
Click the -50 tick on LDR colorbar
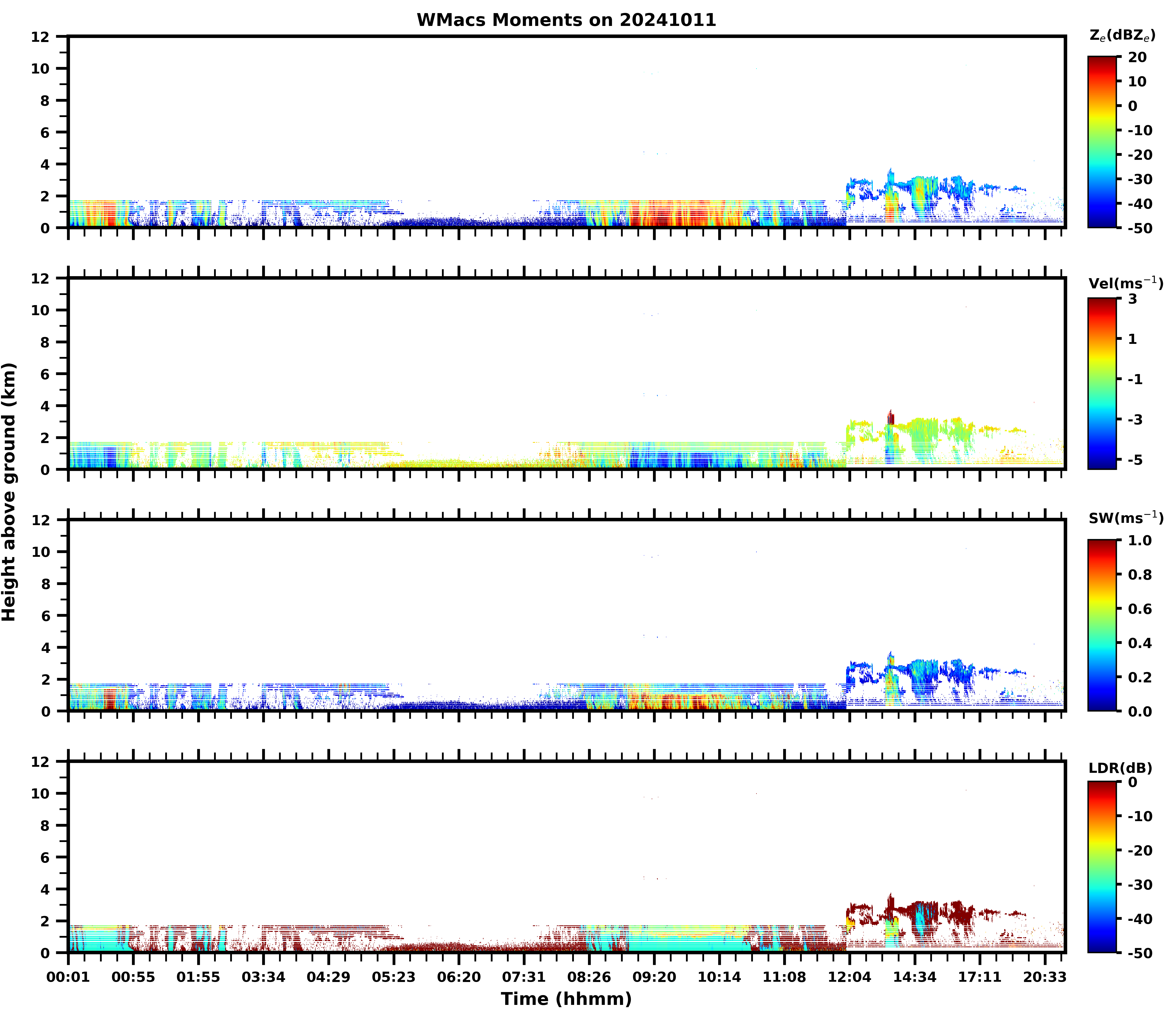click(x=1139, y=953)
